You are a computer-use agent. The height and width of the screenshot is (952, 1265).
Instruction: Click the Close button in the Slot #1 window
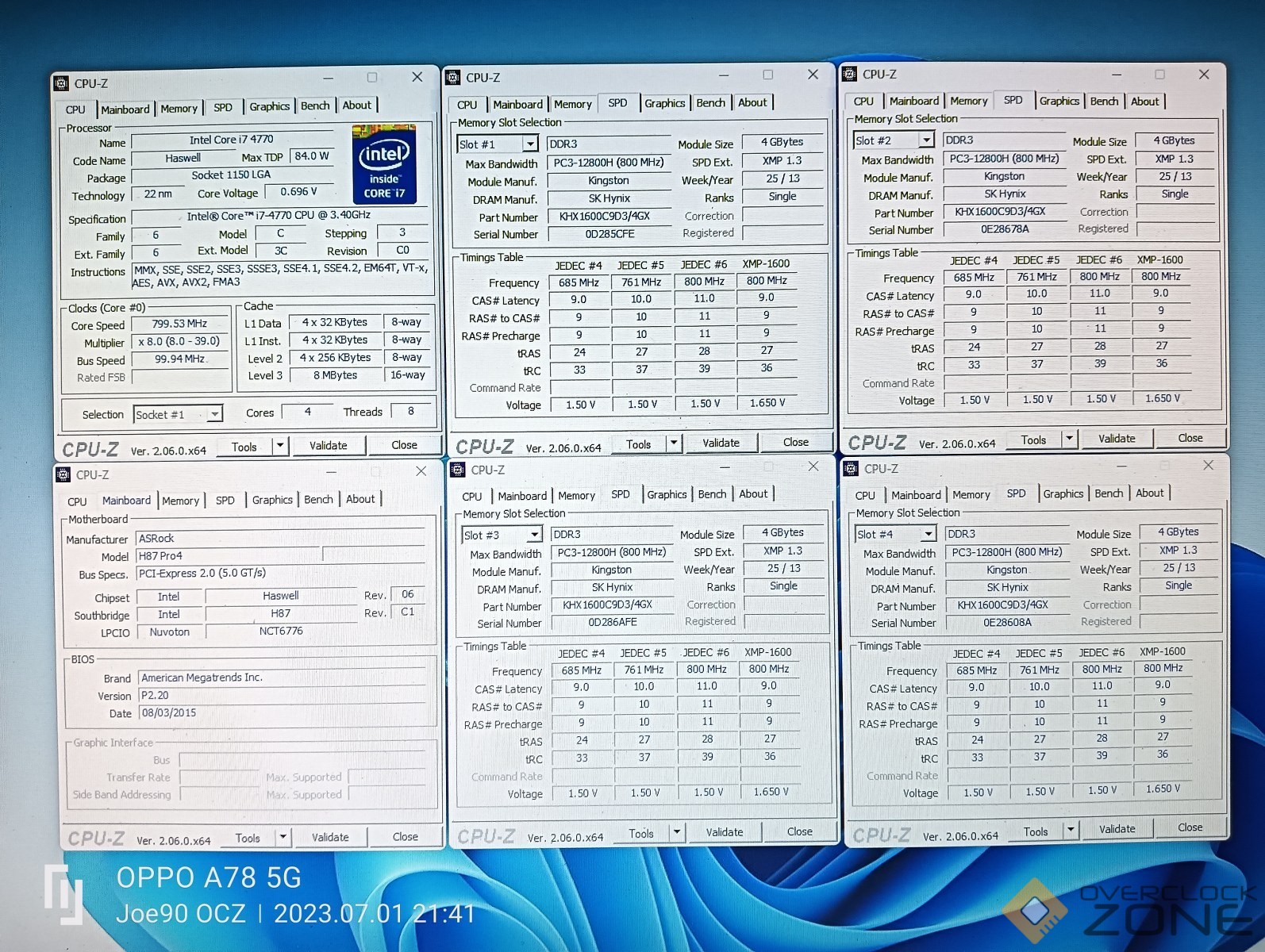pyautogui.click(x=796, y=442)
